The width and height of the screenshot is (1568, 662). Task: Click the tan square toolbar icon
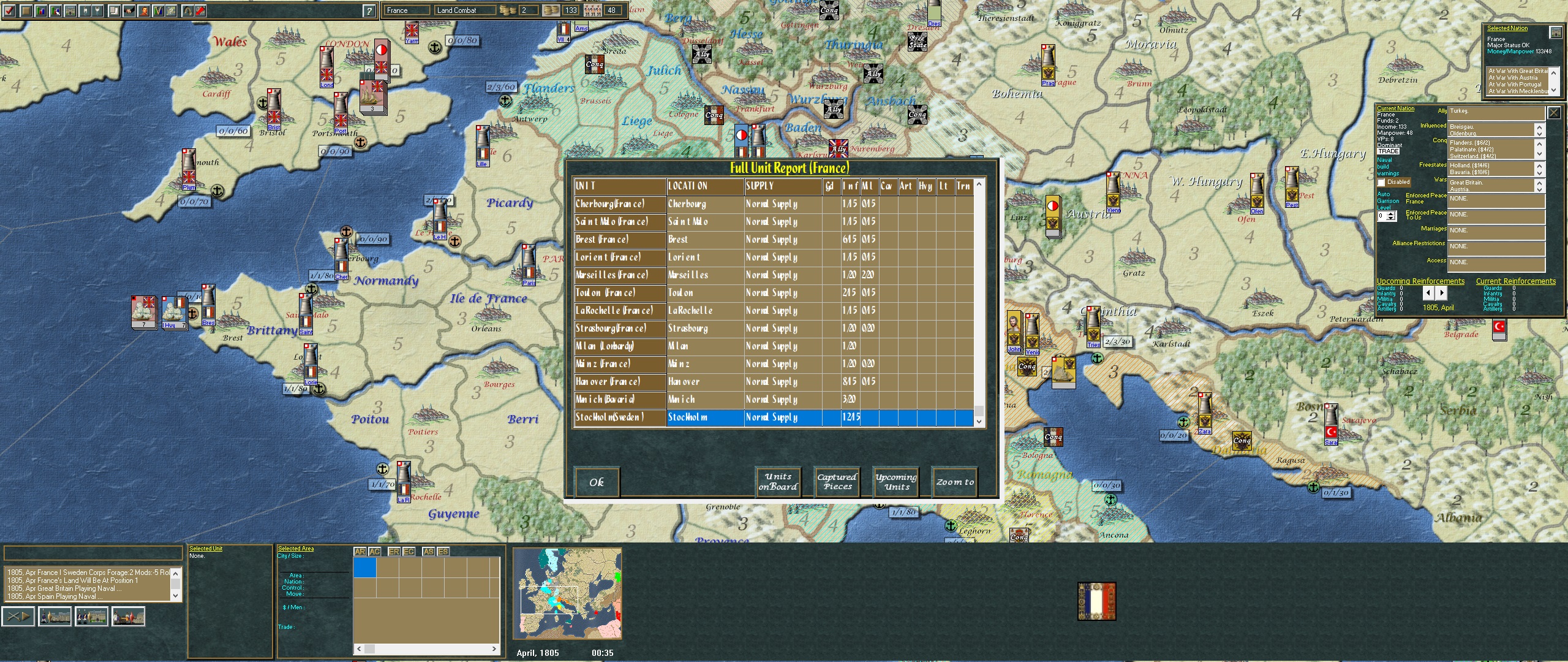coord(26,10)
